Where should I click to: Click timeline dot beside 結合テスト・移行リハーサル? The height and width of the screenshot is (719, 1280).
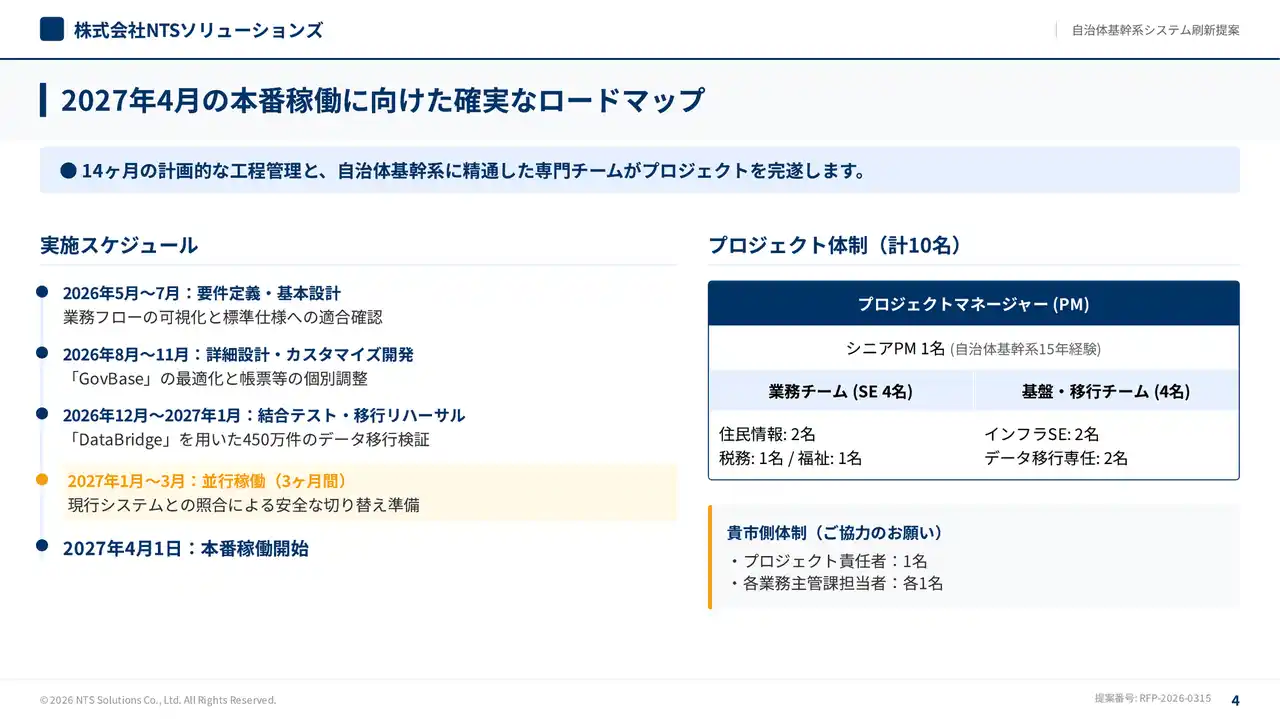tap(42, 413)
